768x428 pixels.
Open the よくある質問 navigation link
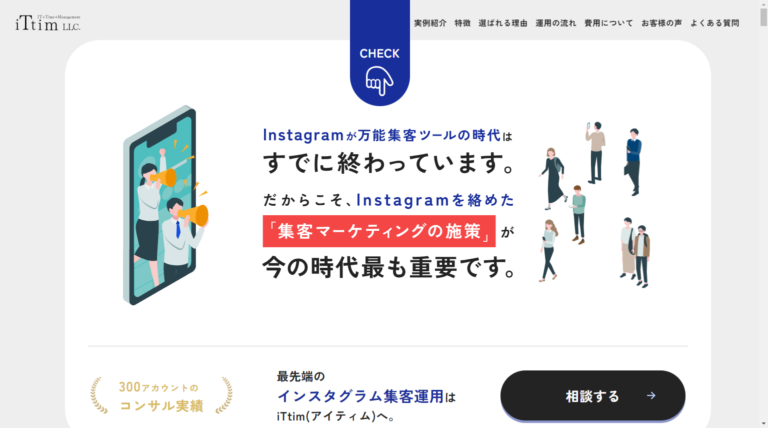(x=715, y=23)
